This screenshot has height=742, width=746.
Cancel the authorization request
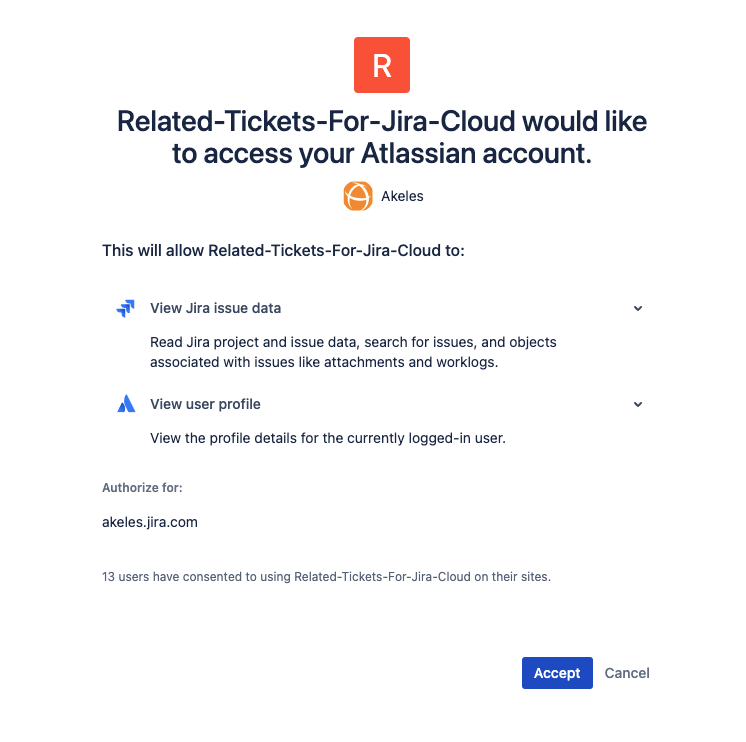pyautogui.click(x=627, y=673)
